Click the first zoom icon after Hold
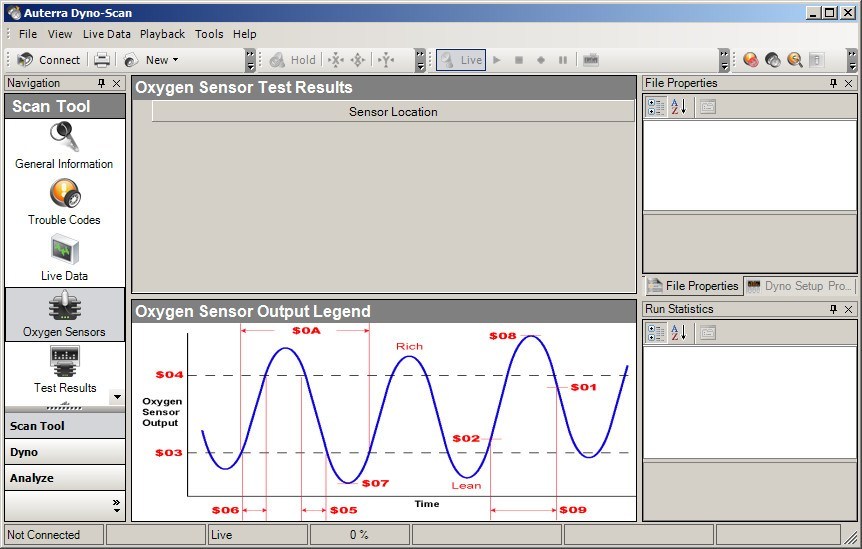This screenshot has width=862, height=549. point(336,60)
